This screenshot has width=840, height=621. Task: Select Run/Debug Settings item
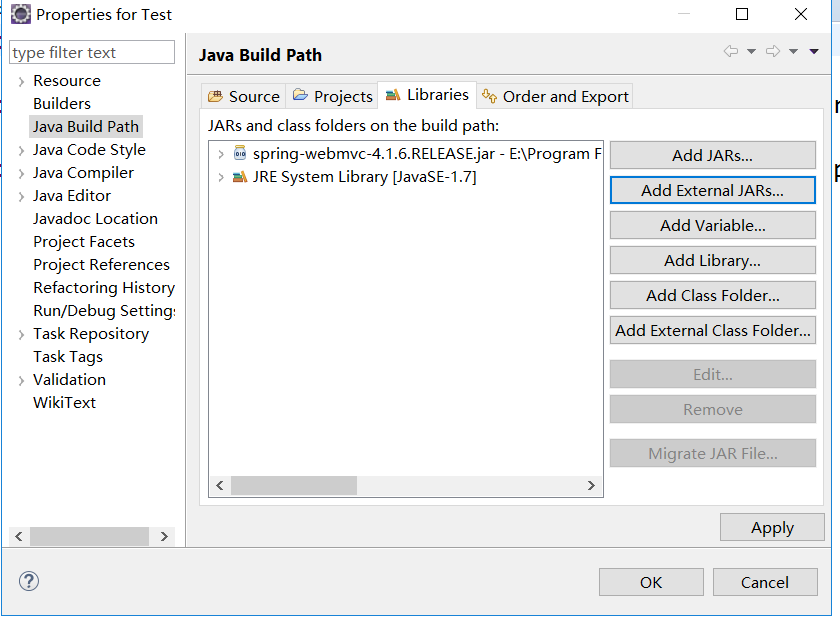[x=104, y=311]
